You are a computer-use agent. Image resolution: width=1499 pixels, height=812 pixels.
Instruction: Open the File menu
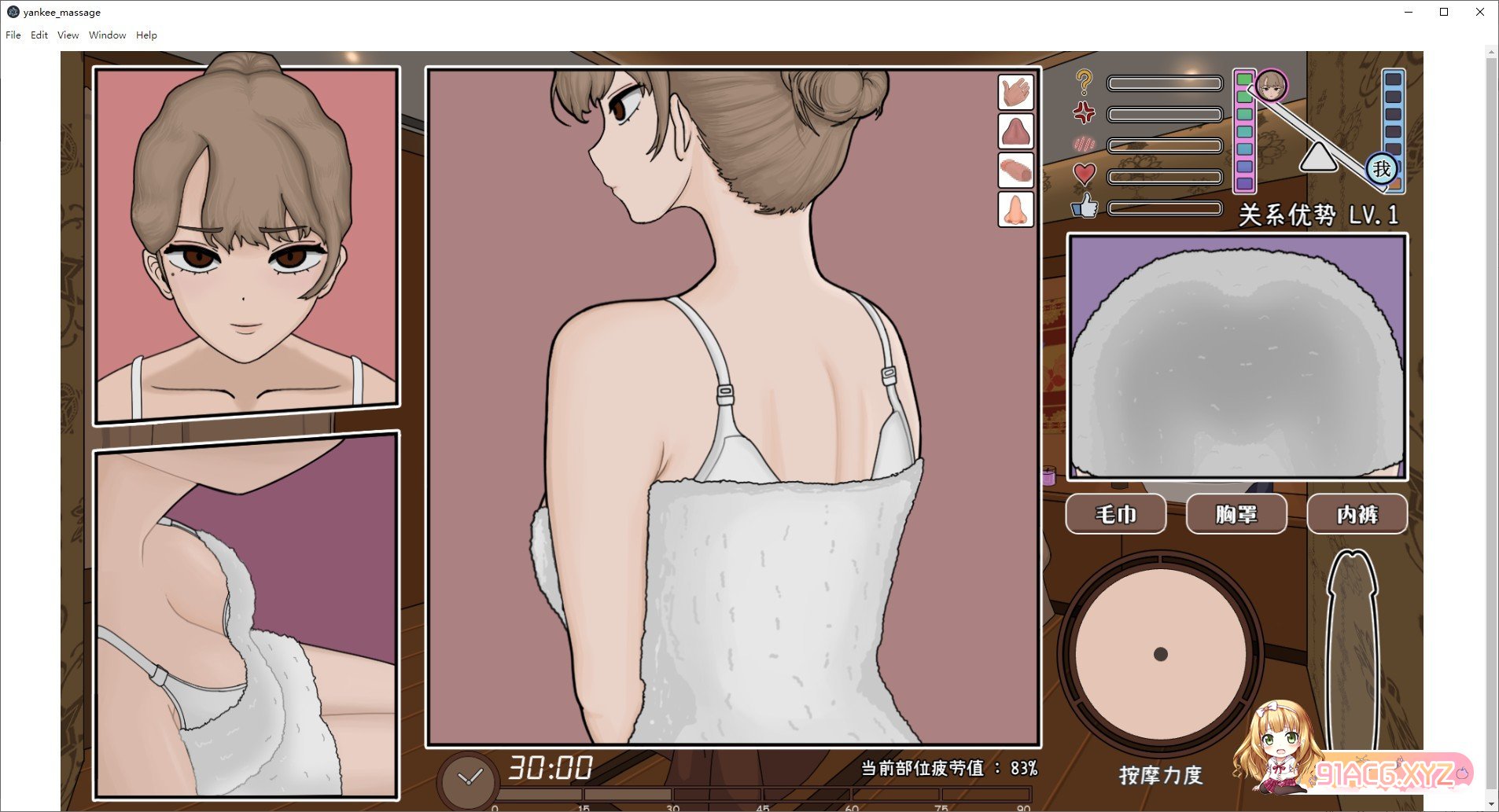coord(13,35)
